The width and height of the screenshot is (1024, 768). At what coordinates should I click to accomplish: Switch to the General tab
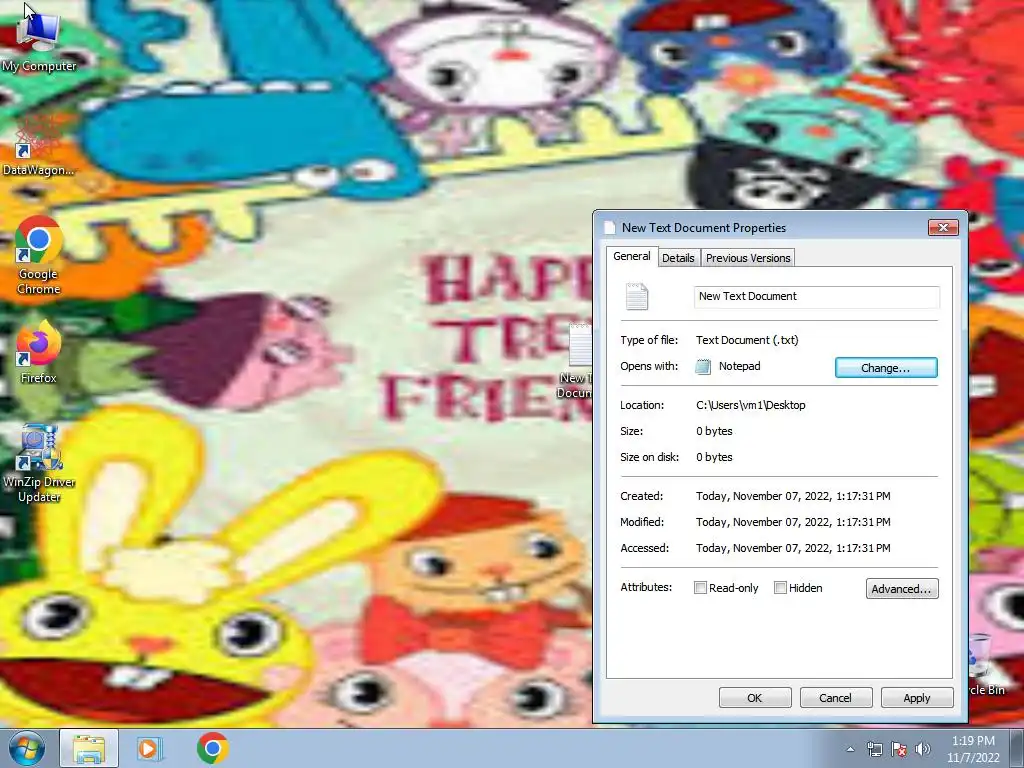pos(632,257)
